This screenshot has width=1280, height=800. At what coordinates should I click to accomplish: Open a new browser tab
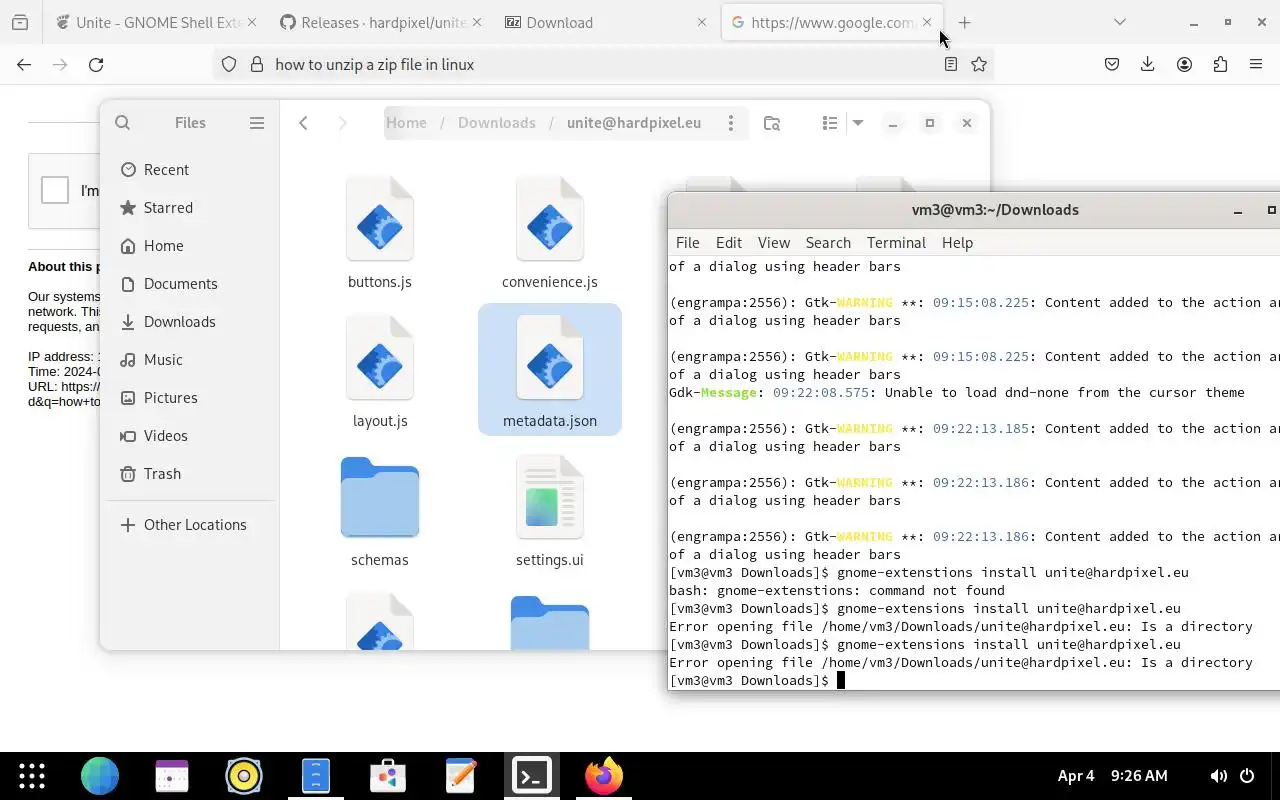(x=964, y=22)
